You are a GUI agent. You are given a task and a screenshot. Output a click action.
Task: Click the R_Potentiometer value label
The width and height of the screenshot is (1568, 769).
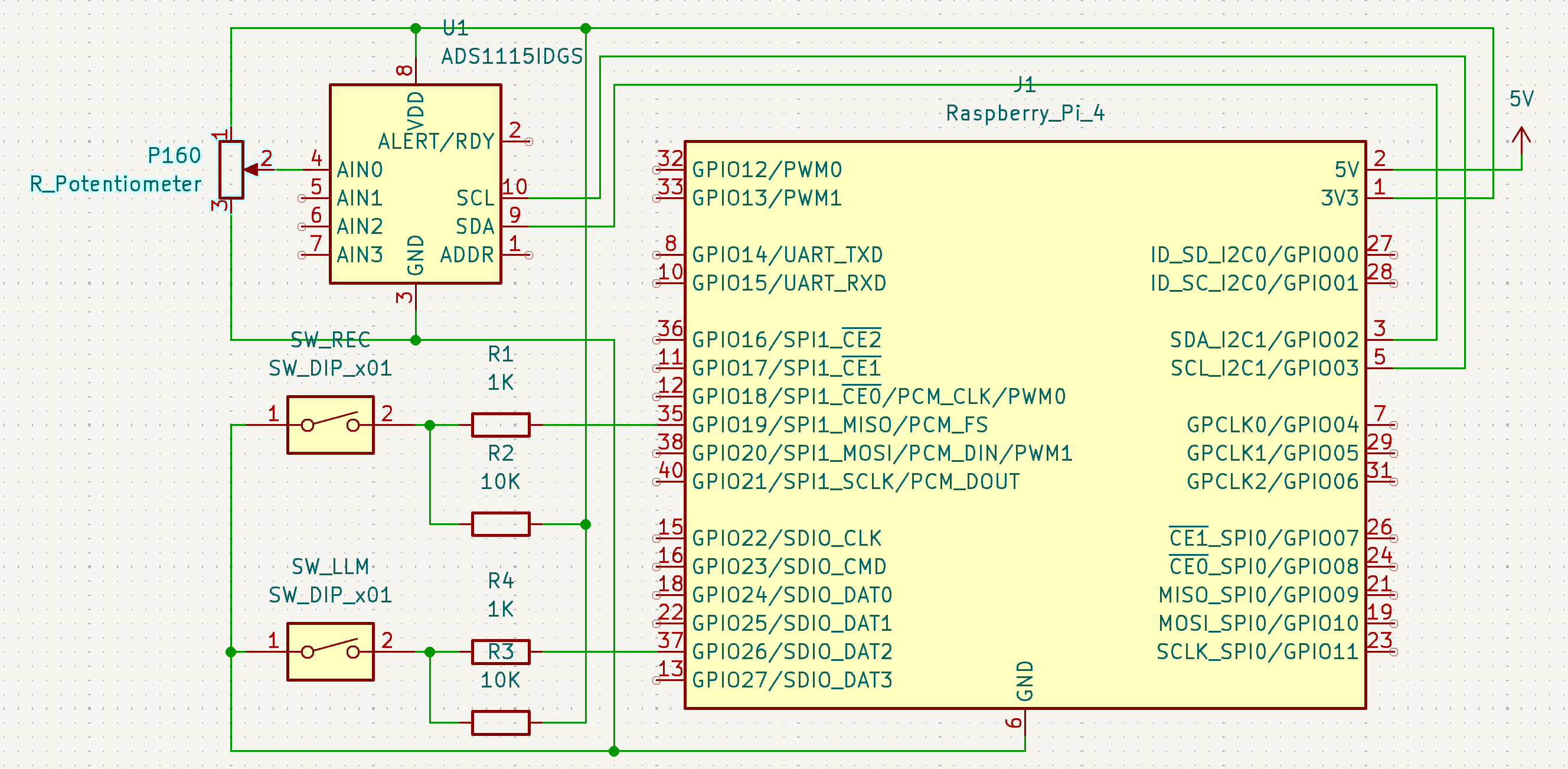click(x=116, y=184)
